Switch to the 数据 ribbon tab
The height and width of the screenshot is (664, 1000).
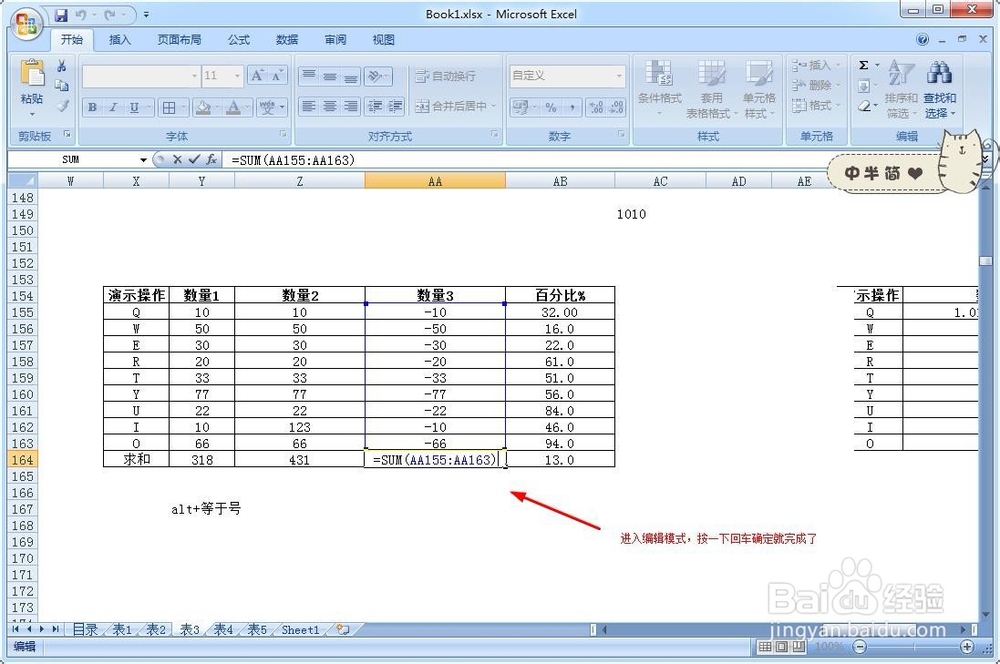tap(286, 40)
